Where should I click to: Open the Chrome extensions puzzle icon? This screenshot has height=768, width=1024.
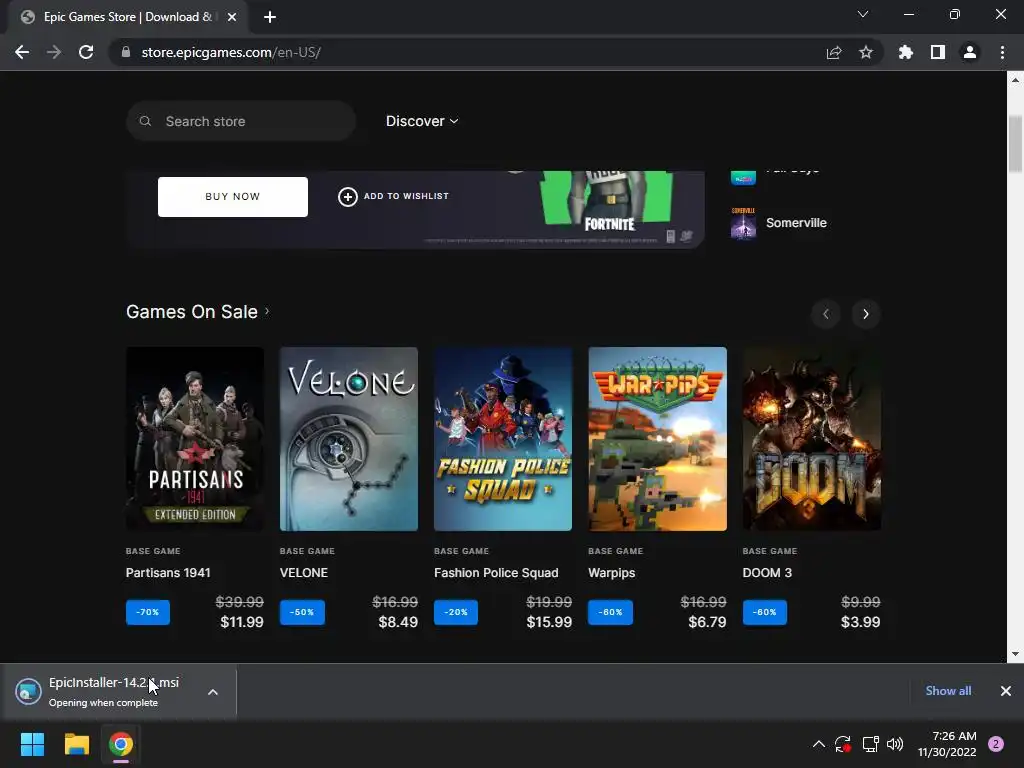point(905,52)
